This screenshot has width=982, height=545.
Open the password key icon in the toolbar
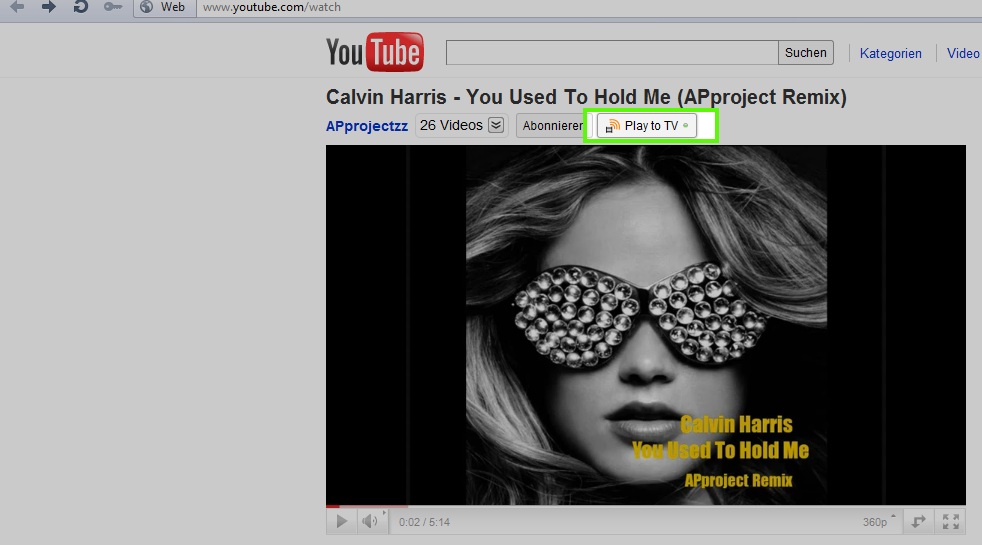pos(113,7)
